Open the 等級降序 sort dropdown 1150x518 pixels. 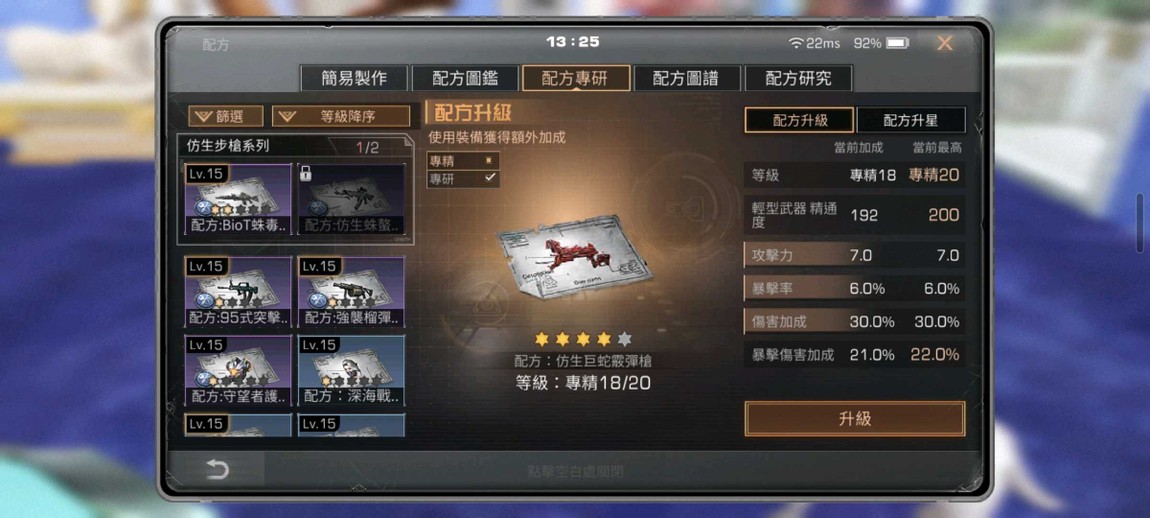[x=341, y=116]
